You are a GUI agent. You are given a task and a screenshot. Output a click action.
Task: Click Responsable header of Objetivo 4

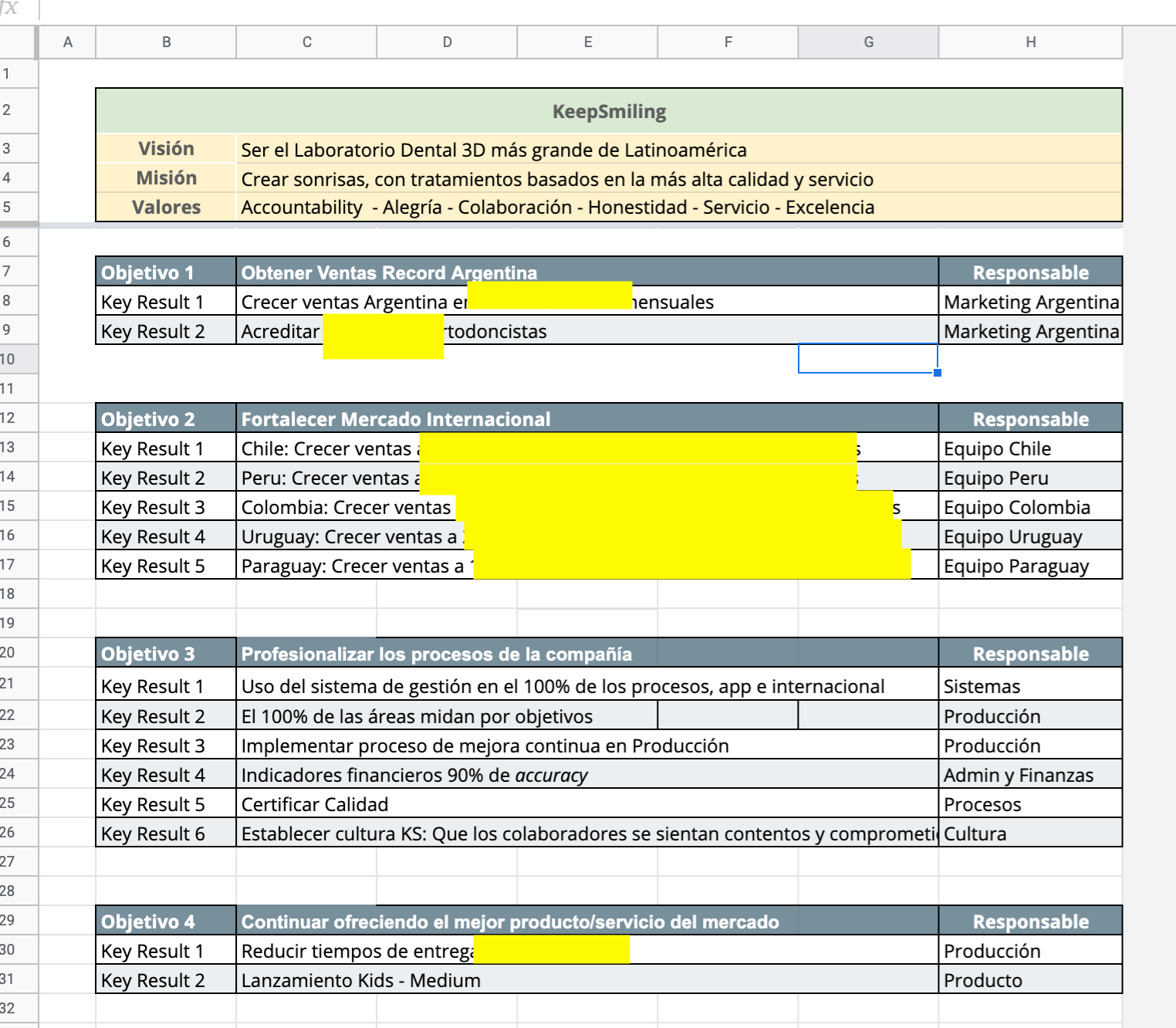(1030, 921)
